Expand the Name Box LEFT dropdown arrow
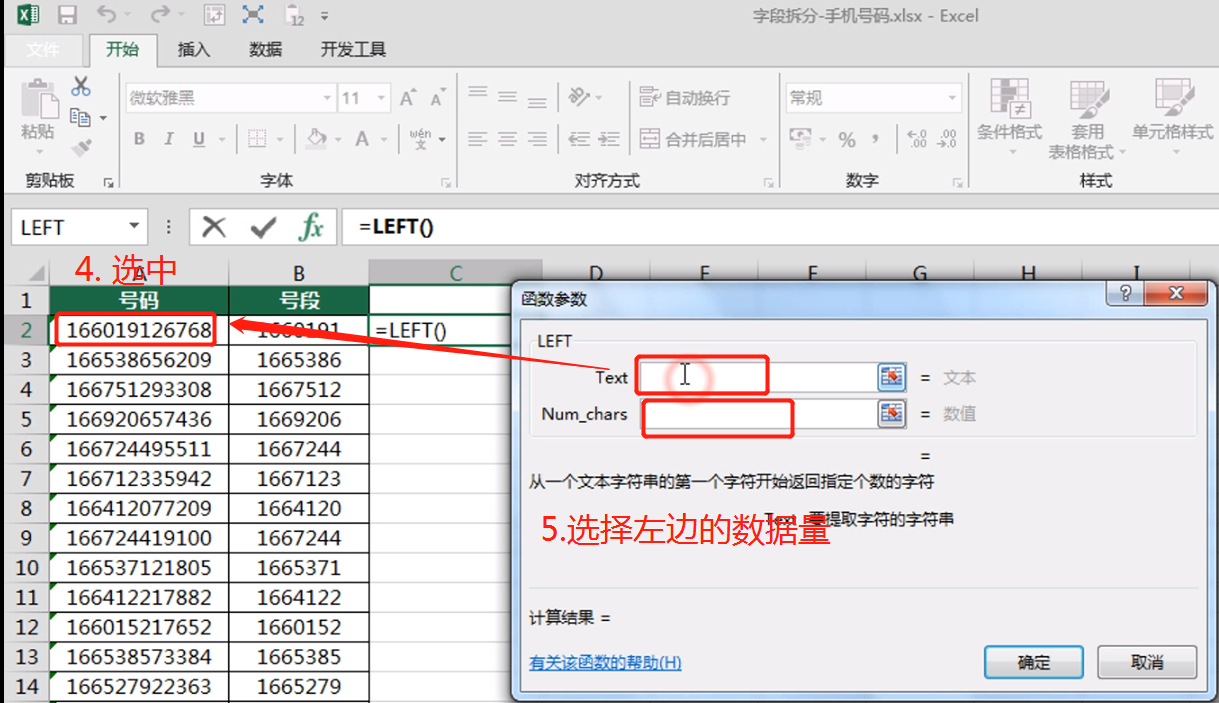Viewport: 1219px width, 703px height. tap(134, 227)
